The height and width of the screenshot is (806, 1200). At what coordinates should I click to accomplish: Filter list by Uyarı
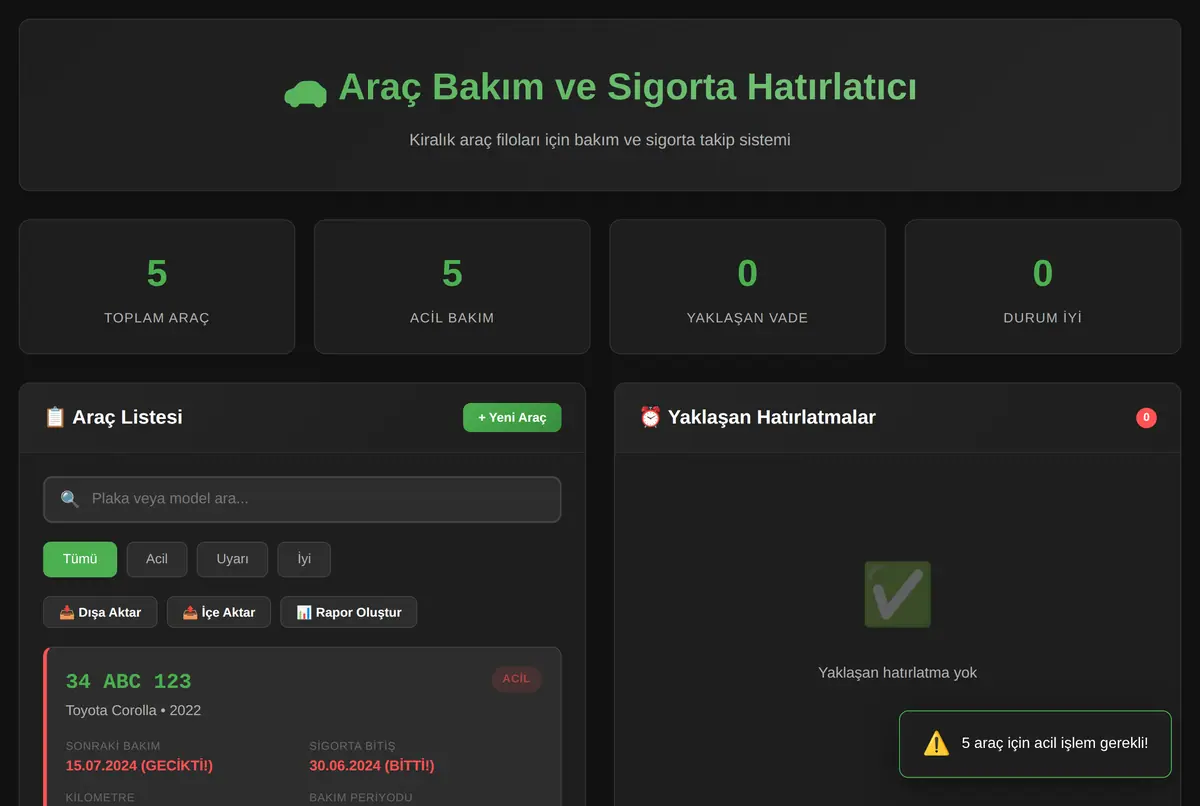[232, 559]
